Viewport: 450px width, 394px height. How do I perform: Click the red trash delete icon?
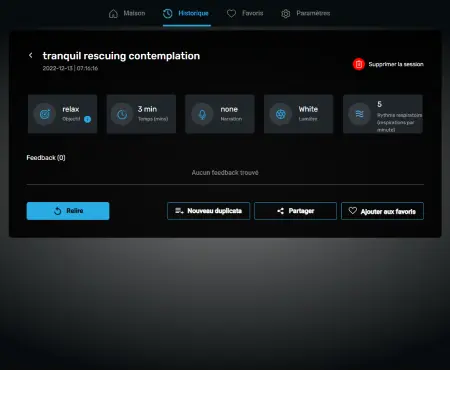click(359, 64)
